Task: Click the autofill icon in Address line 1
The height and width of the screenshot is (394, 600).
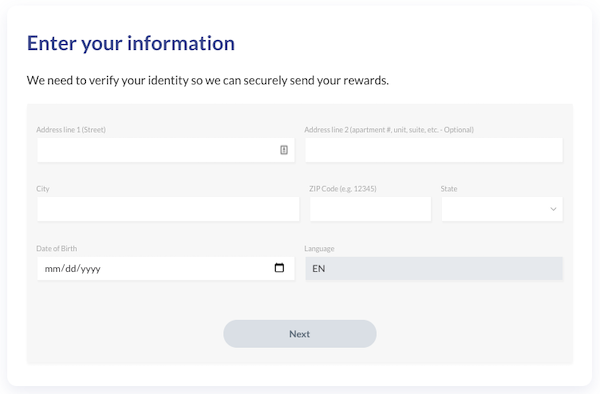Action: tap(284, 150)
